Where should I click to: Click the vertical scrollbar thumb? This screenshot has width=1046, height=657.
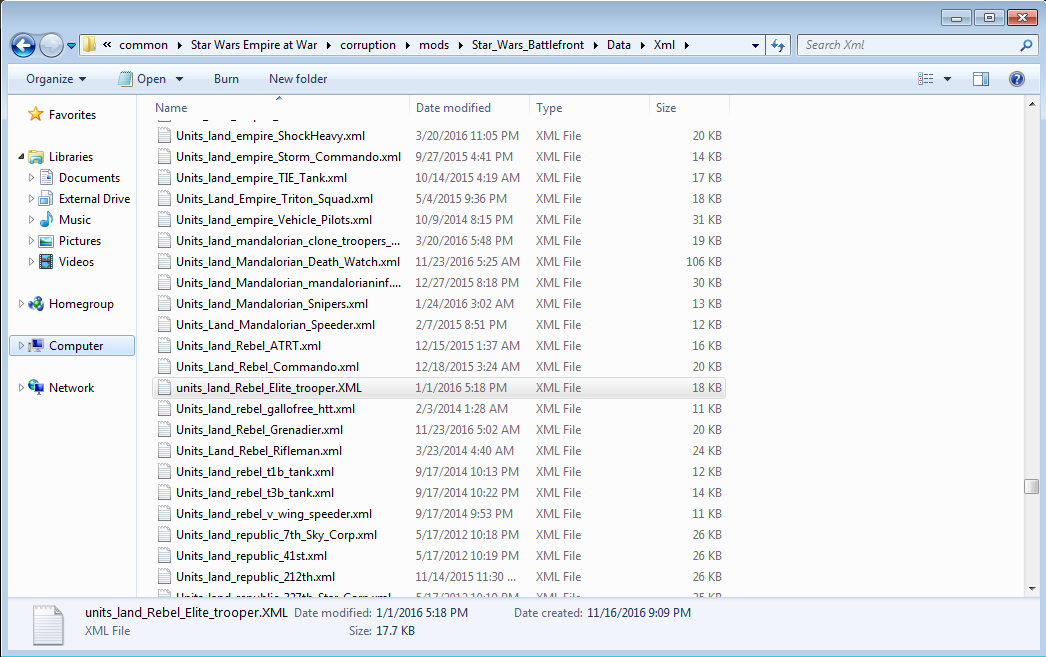coord(1031,486)
